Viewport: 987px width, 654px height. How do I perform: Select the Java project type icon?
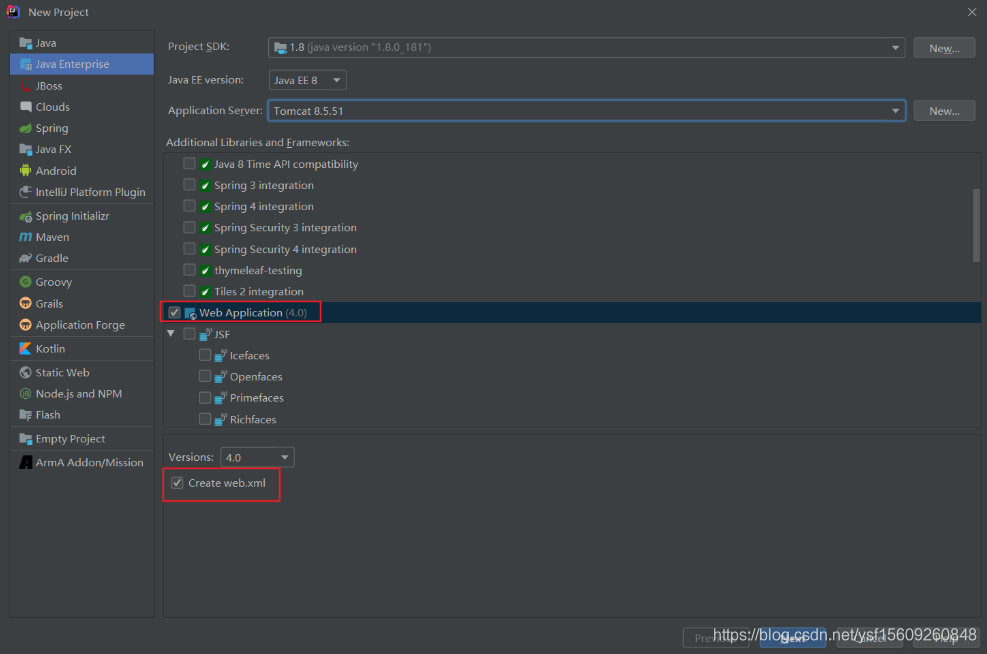coord(26,43)
